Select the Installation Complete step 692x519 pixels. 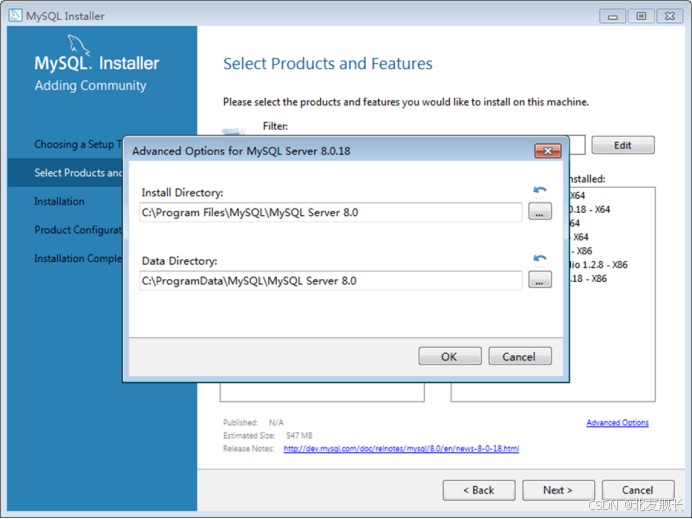click(78, 259)
